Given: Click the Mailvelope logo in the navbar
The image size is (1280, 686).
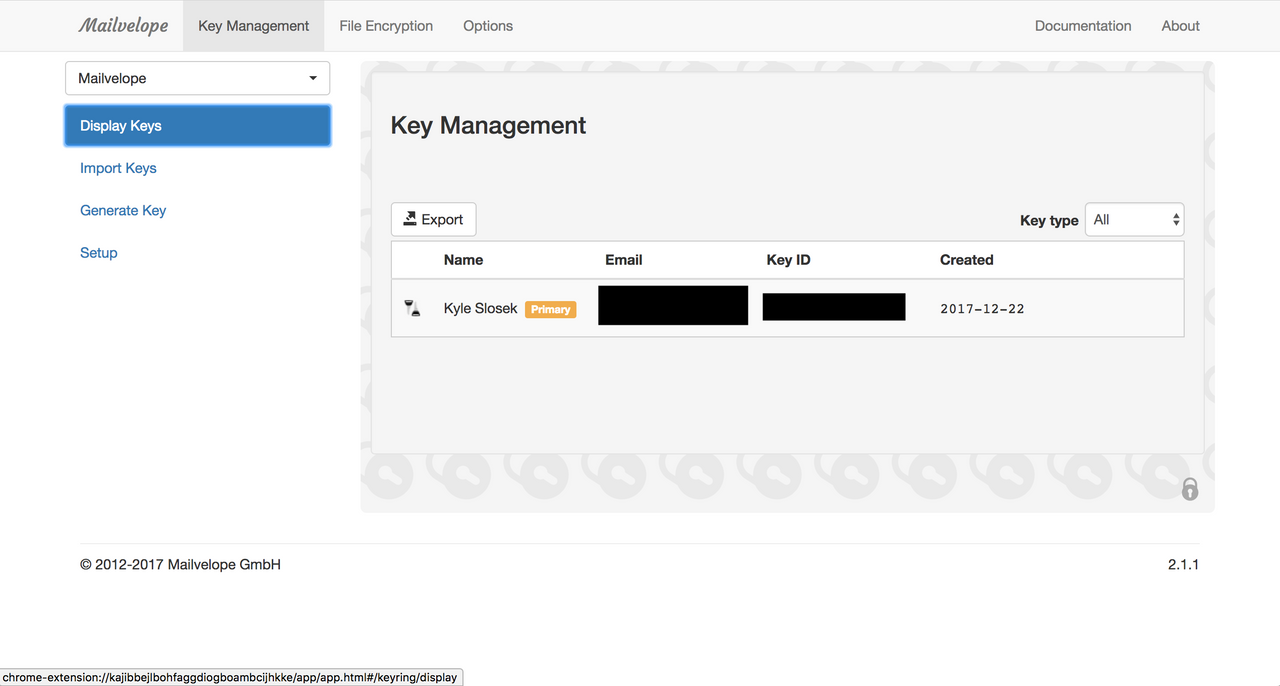Looking at the screenshot, I should (124, 26).
